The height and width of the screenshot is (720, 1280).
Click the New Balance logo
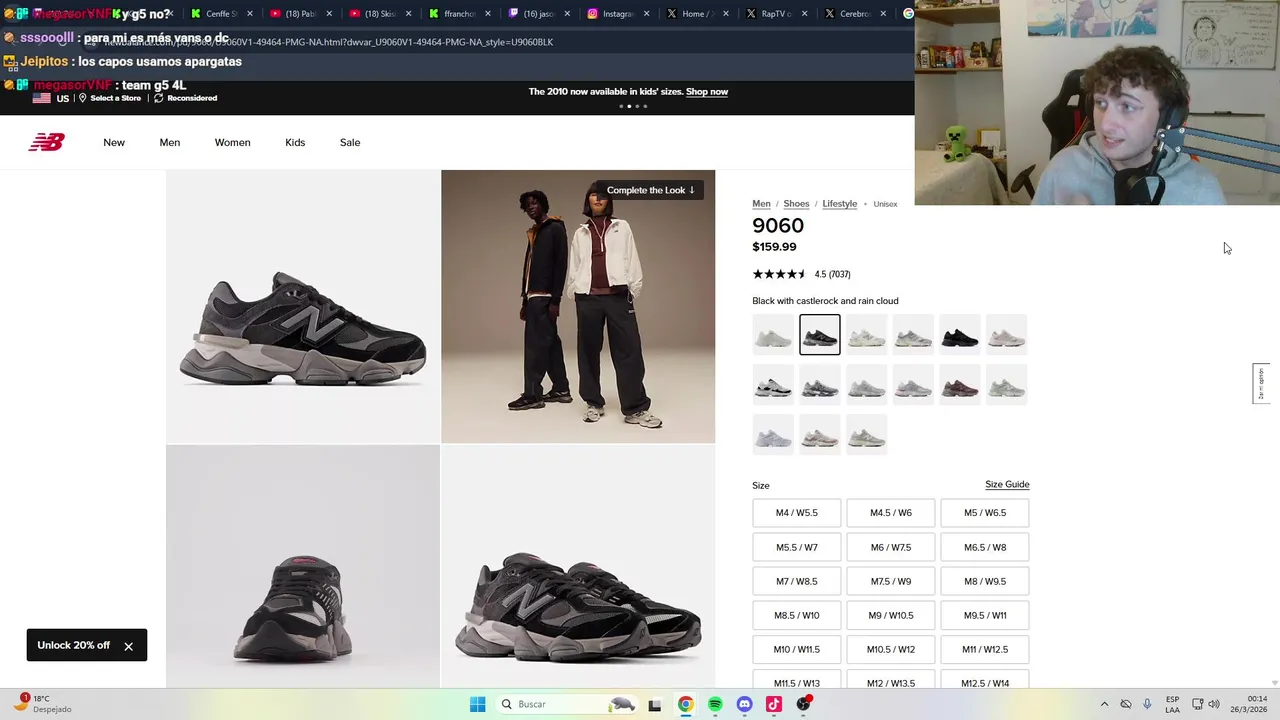[x=46, y=142]
